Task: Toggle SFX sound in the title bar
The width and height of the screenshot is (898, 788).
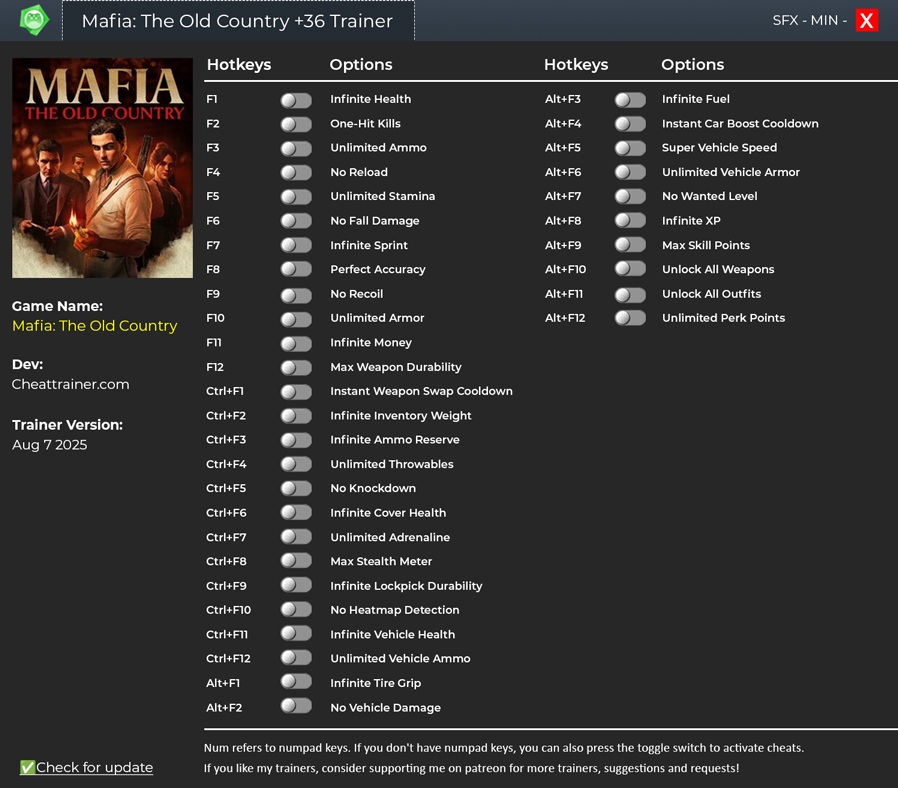Action: (x=785, y=21)
